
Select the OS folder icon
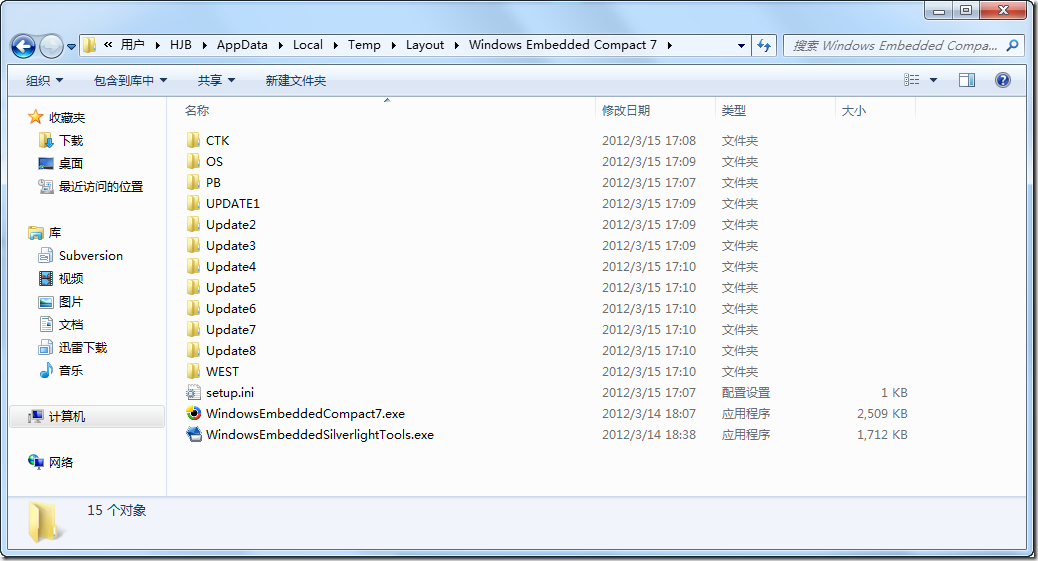tap(193, 162)
